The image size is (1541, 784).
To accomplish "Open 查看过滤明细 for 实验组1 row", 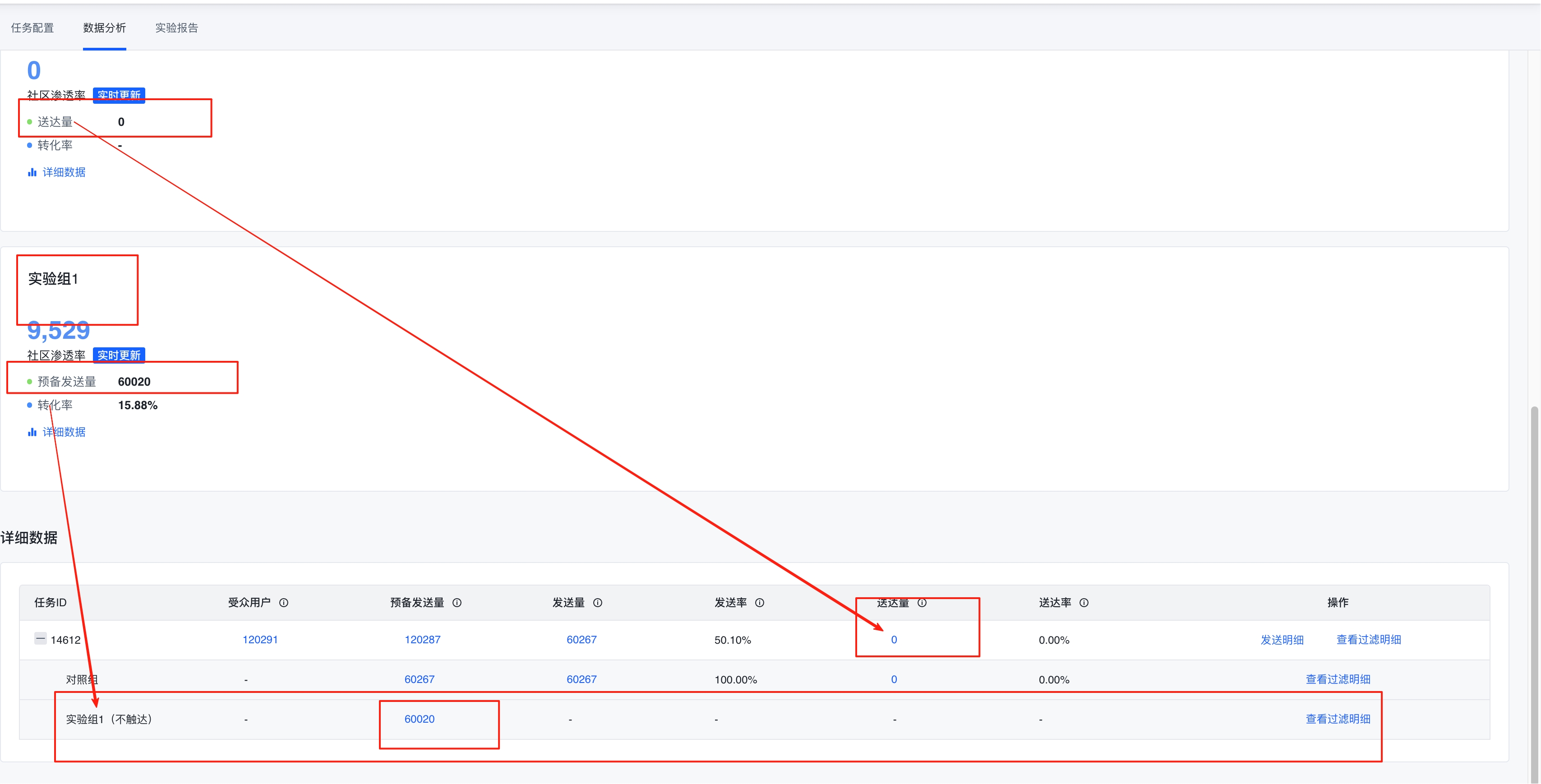I will (1338, 719).
